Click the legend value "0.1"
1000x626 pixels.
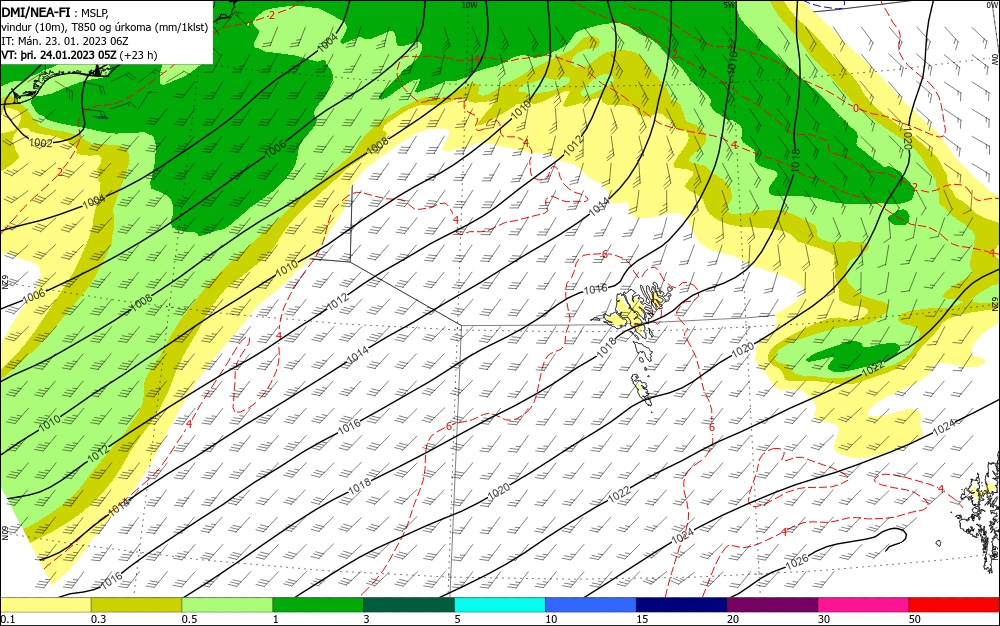(x=7, y=619)
